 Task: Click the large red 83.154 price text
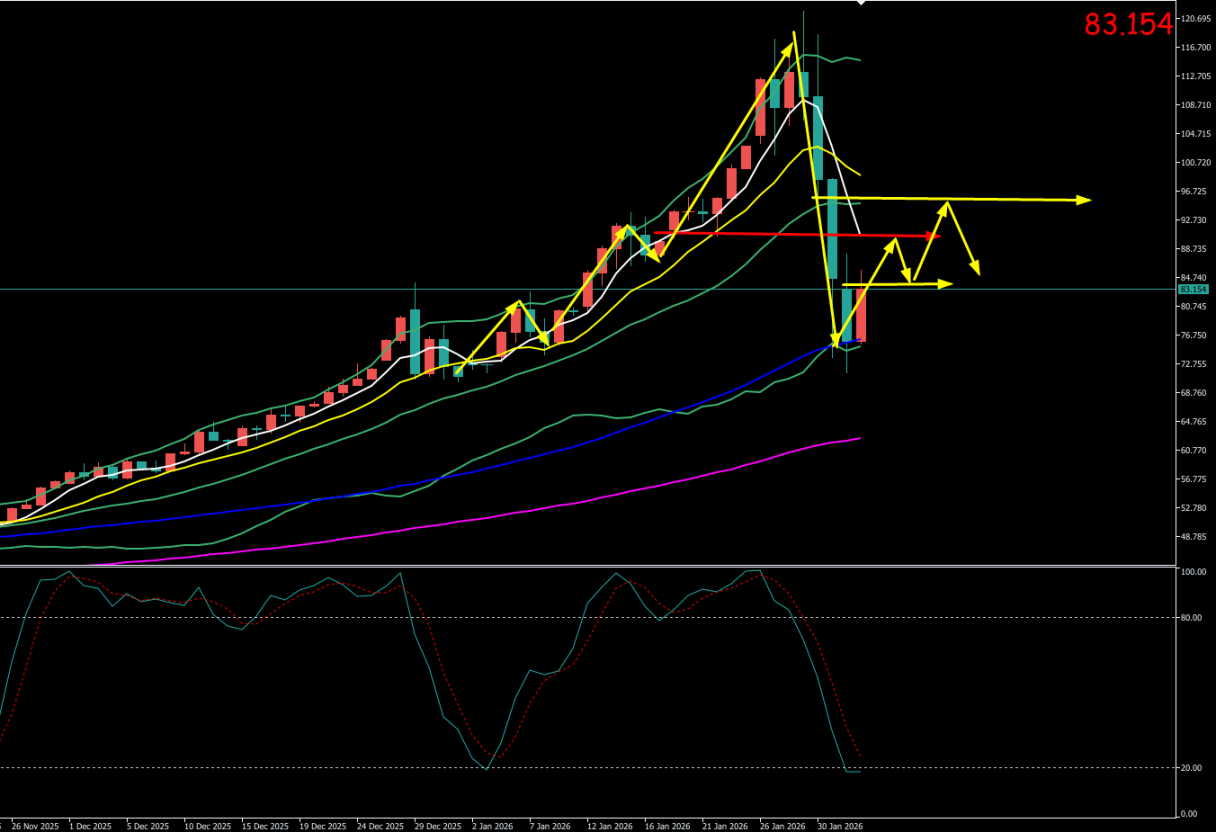pos(1128,25)
